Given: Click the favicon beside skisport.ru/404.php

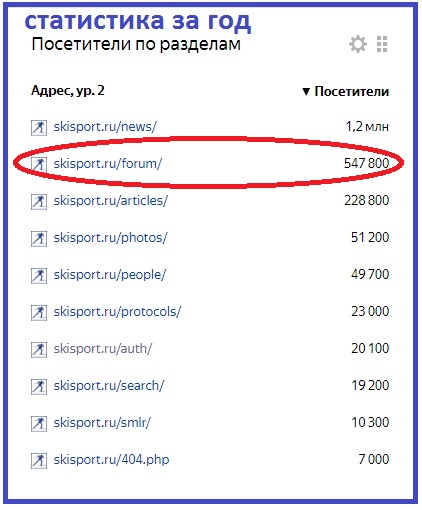Looking at the screenshot, I should coord(39,461).
